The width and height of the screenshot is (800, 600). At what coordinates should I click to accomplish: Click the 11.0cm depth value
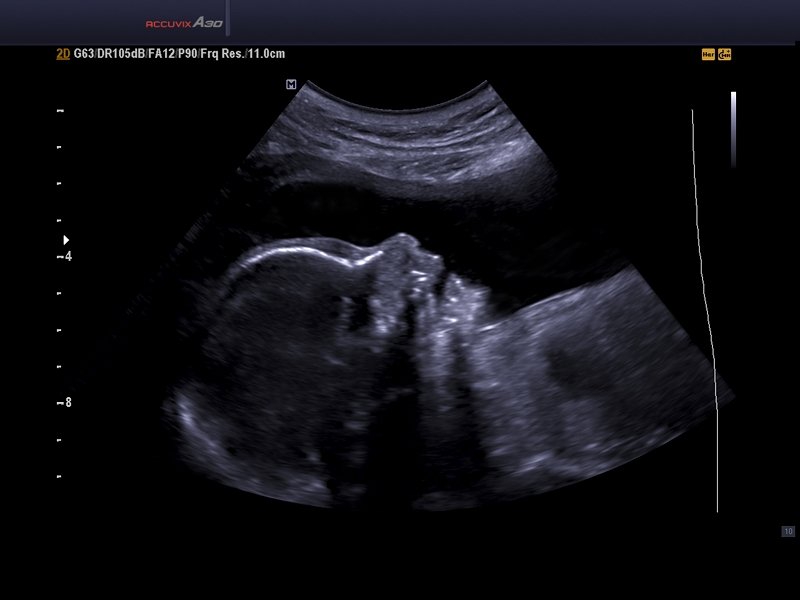[x=267, y=54]
